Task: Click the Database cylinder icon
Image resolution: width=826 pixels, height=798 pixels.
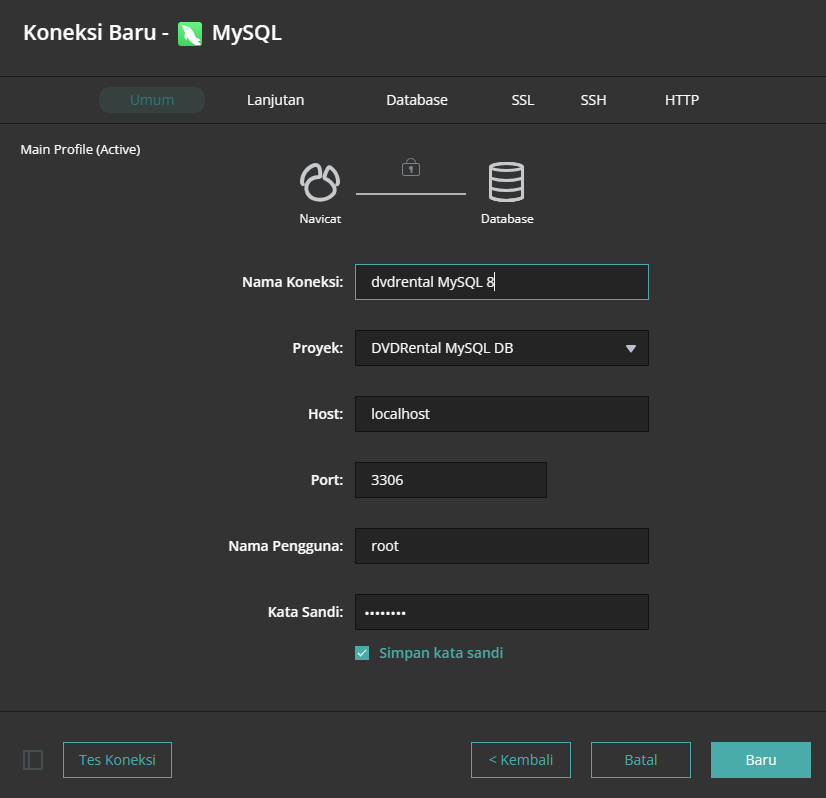Action: [506, 182]
